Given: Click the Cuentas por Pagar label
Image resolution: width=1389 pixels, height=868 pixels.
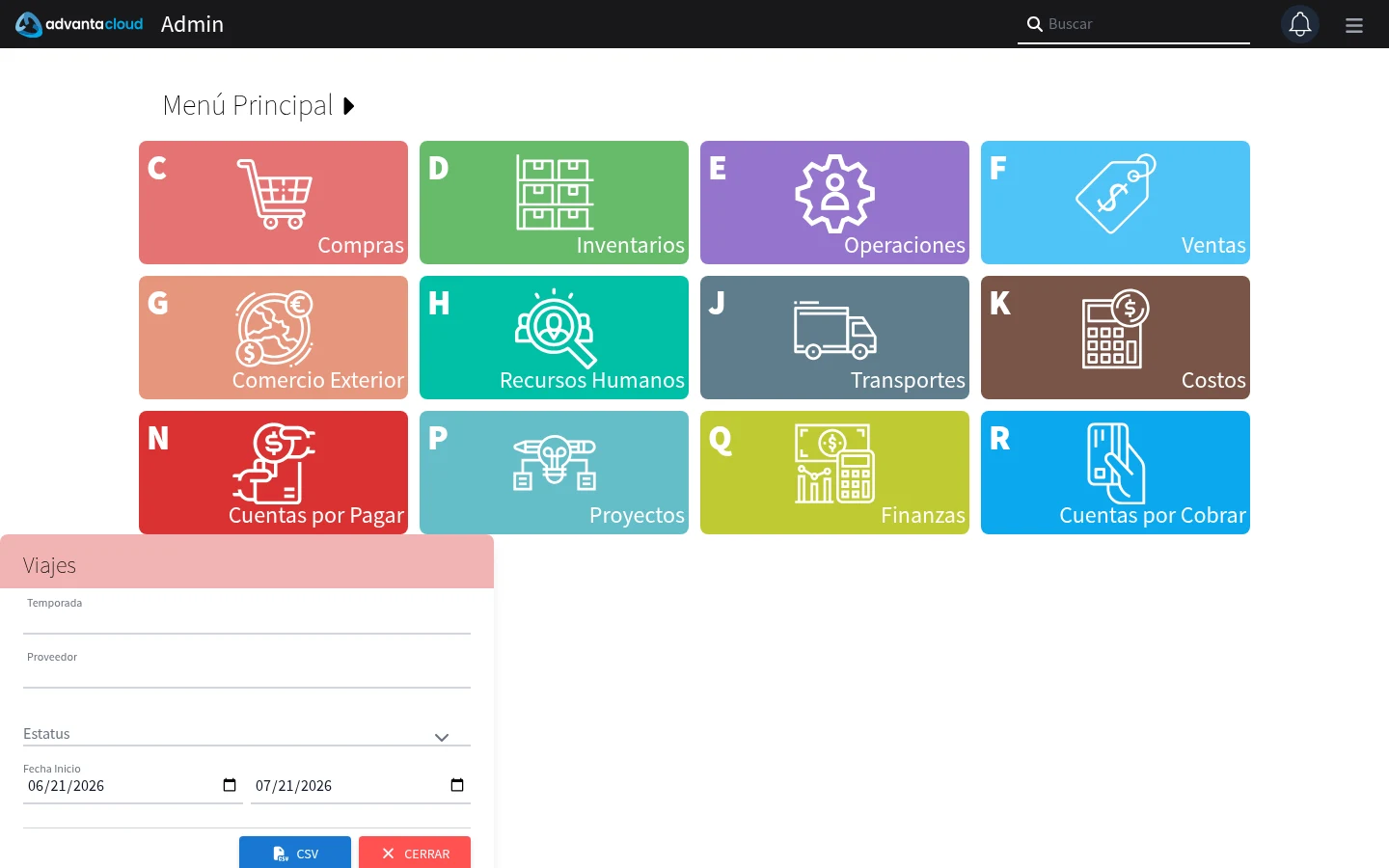Looking at the screenshot, I should [x=316, y=515].
